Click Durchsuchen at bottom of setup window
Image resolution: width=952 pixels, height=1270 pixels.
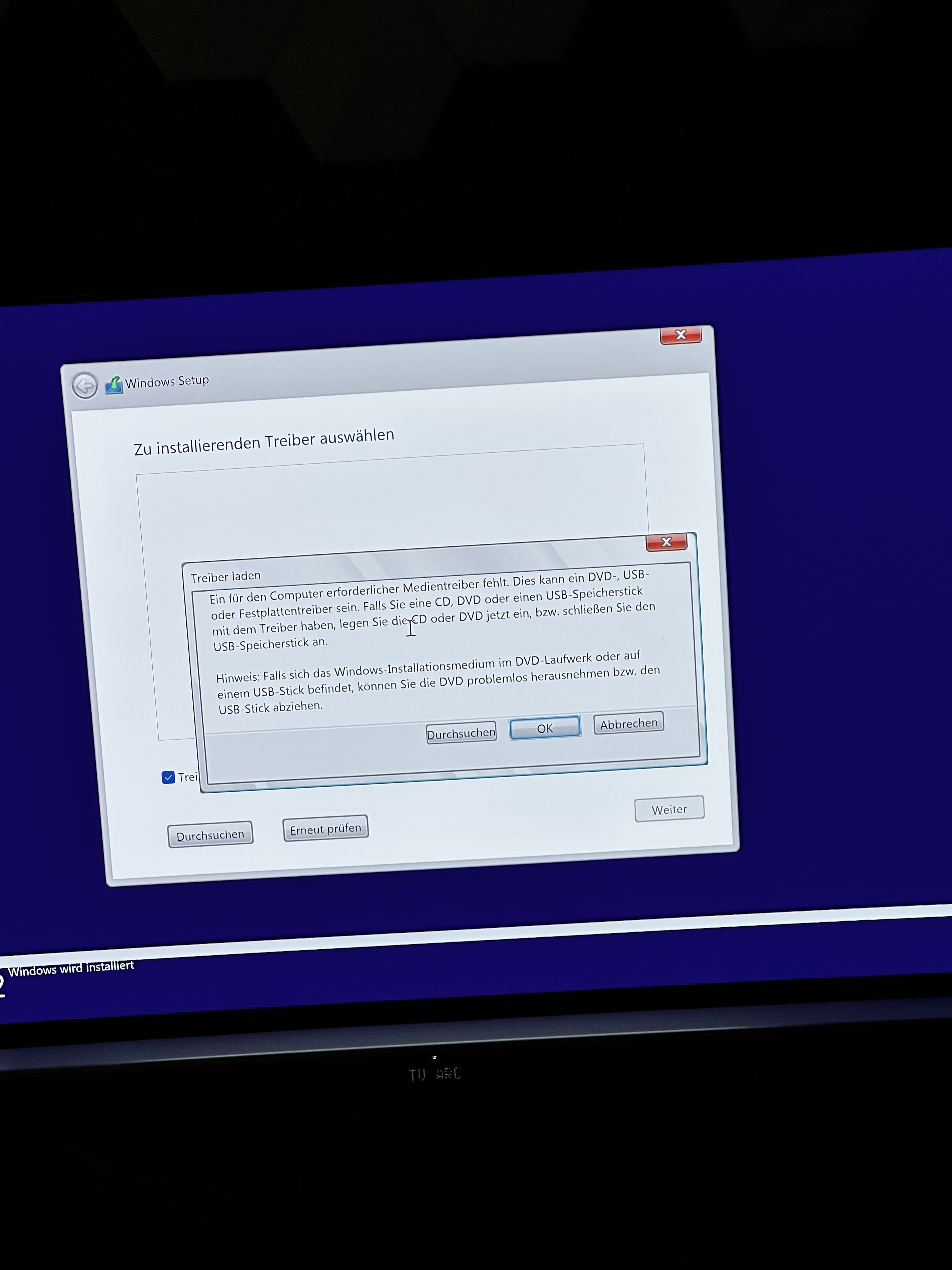point(210,835)
